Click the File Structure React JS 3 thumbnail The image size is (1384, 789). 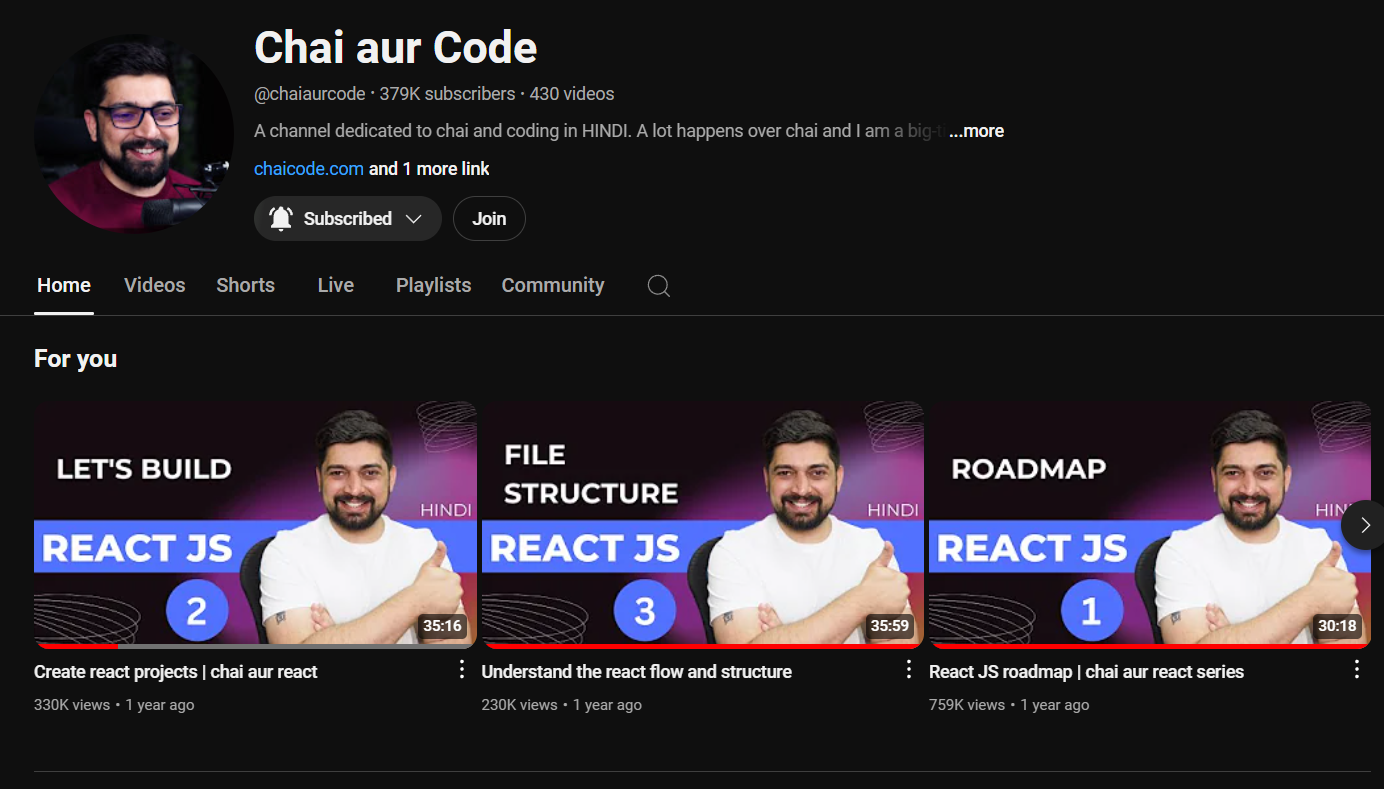pyautogui.click(x=702, y=524)
